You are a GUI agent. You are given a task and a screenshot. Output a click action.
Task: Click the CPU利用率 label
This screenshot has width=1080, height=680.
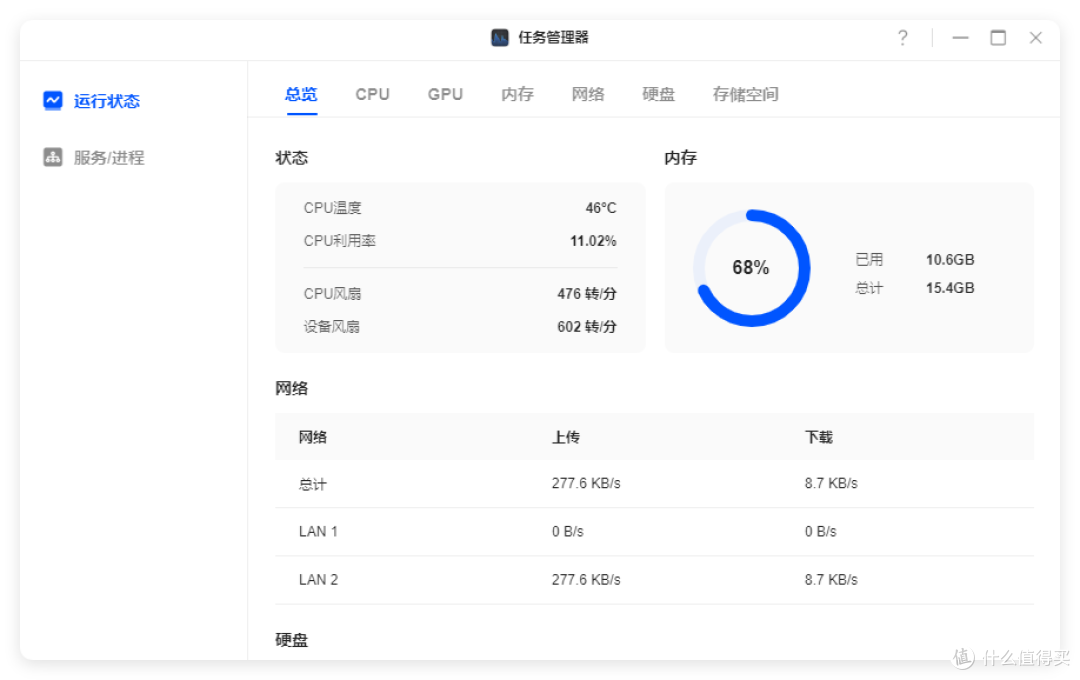click(x=340, y=241)
